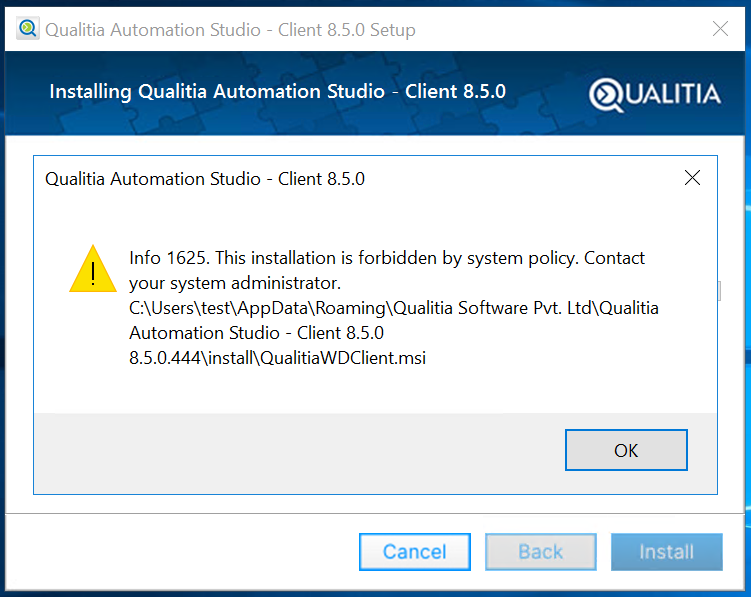Image resolution: width=751 pixels, height=597 pixels.
Task: Close the Info 1625 error dialog
Action: (691, 179)
